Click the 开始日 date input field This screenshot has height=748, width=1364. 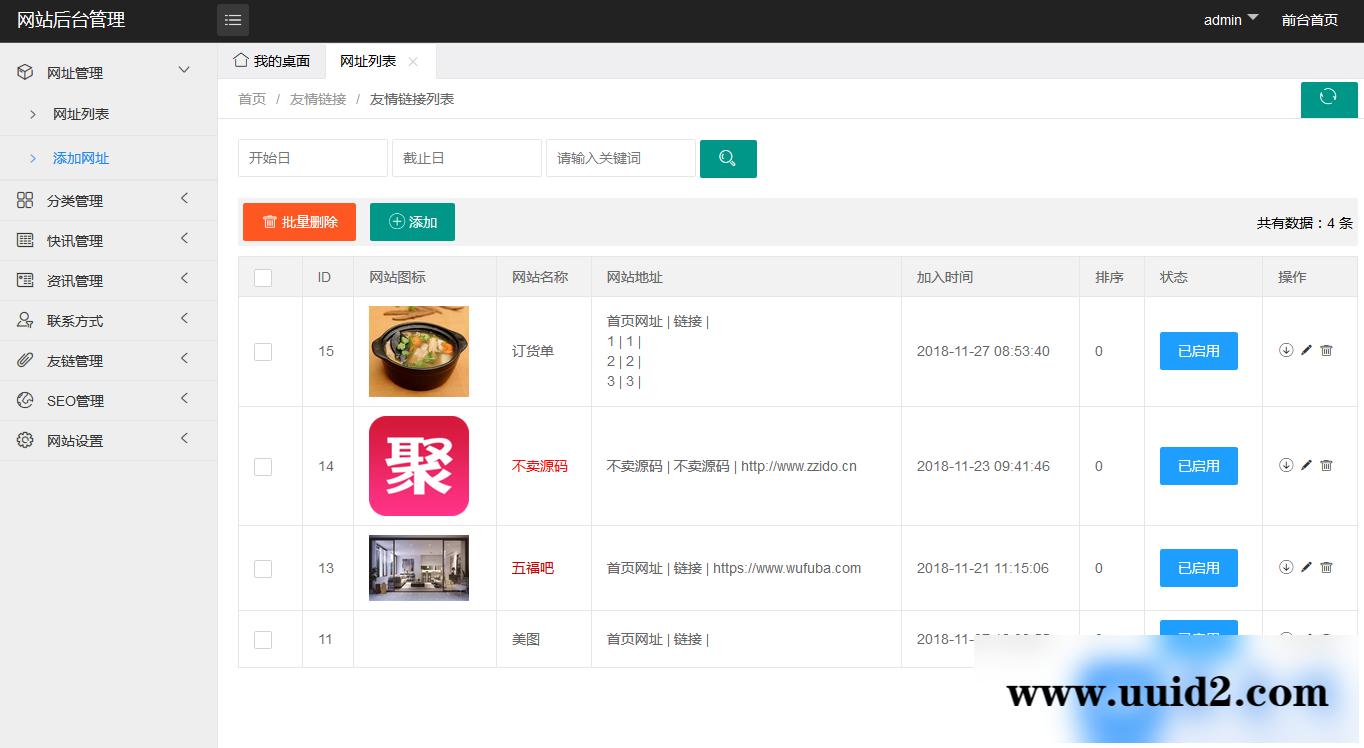312,158
